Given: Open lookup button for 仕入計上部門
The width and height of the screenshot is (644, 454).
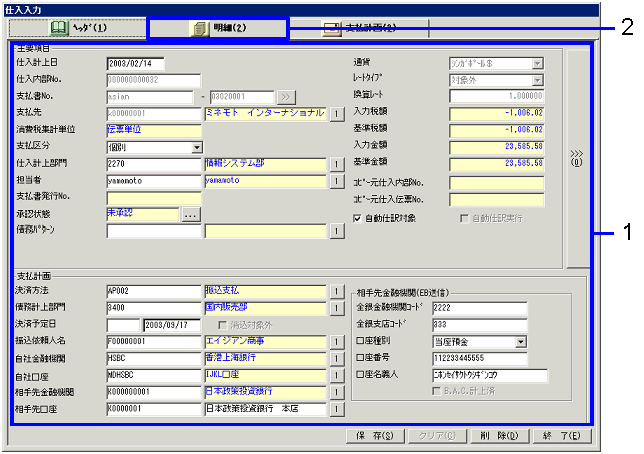Looking at the screenshot, I should pos(337,164).
